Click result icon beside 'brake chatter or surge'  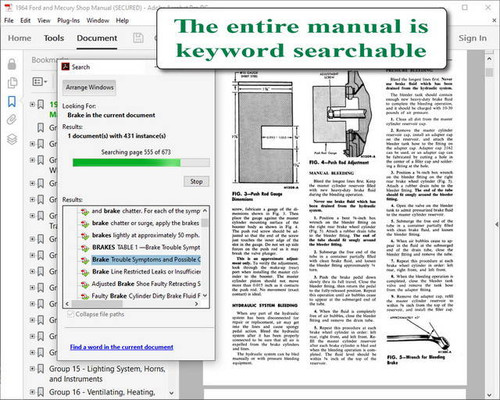click(x=85, y=224)
